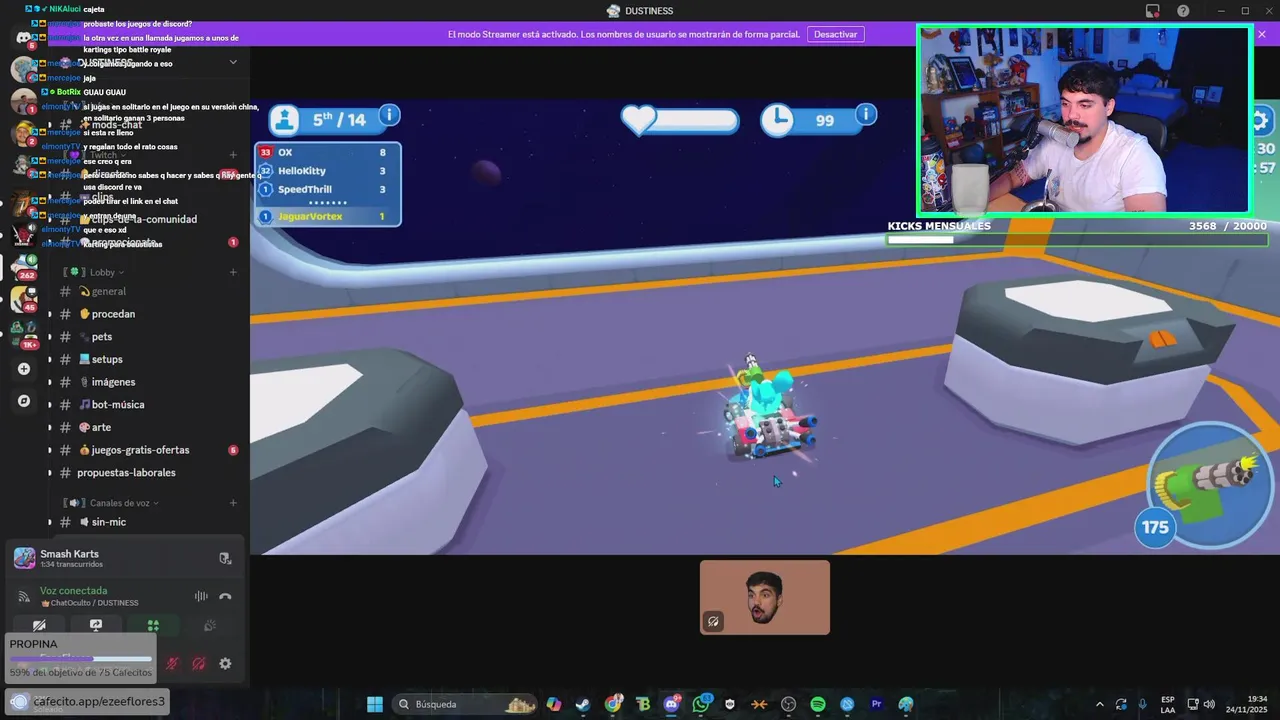Open the Smash Karts activity popout icon

coord(225,558)
